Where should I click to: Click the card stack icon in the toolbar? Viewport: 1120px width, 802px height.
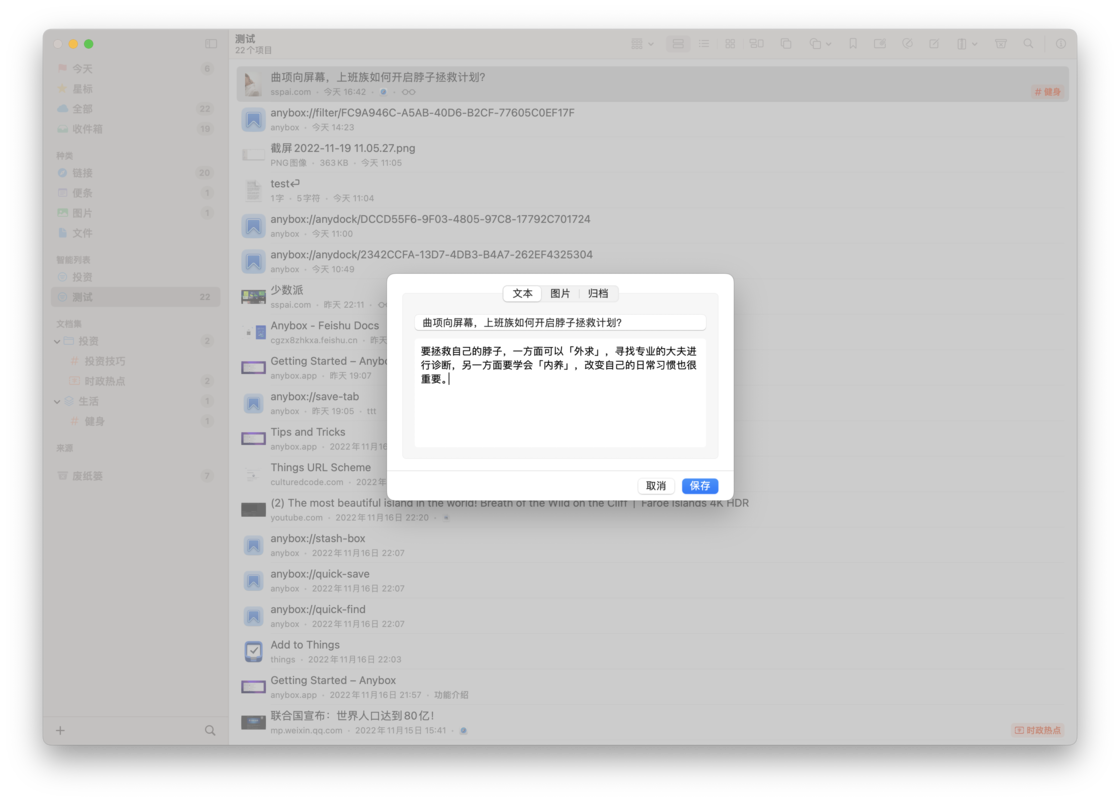(x=756, y=44)
